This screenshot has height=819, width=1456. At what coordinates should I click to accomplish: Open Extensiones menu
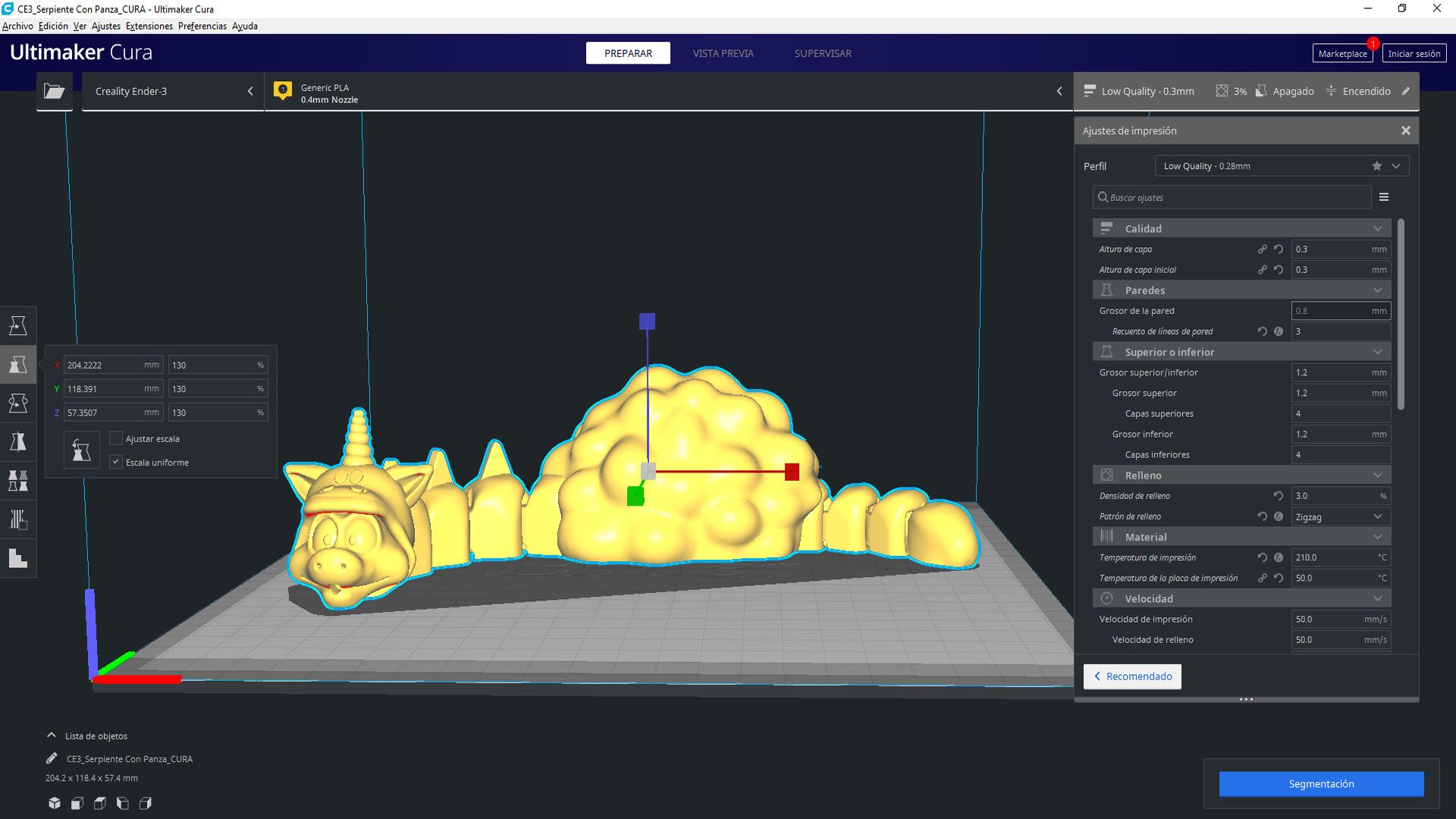149,26
